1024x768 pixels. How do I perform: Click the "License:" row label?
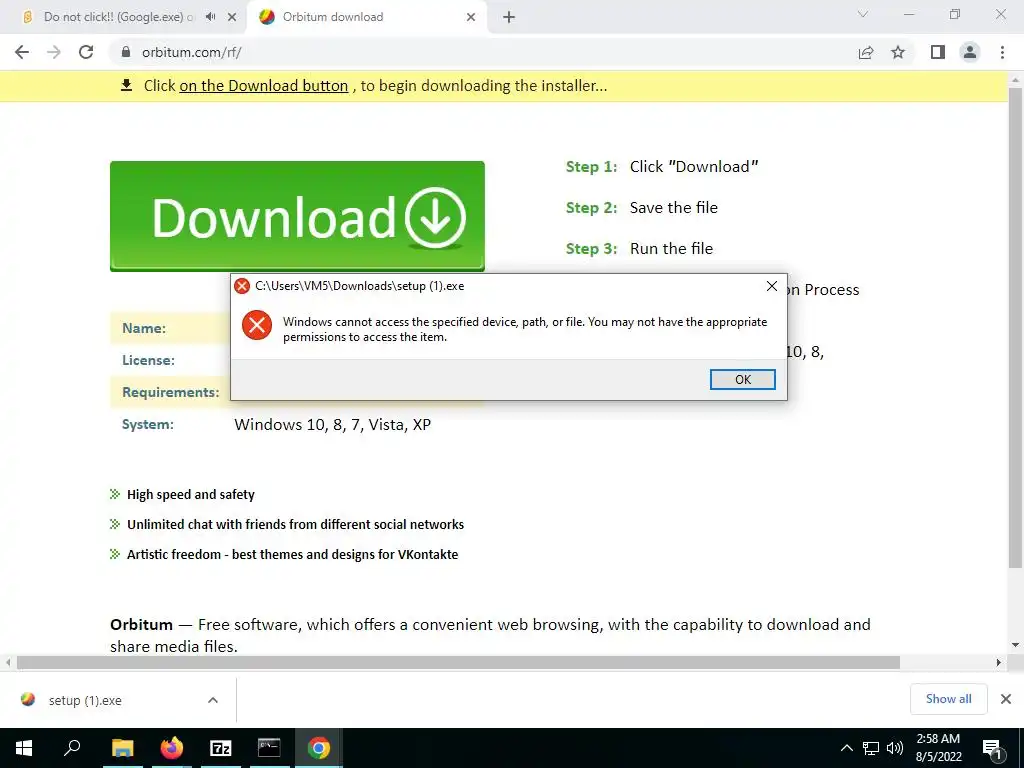[x=148, y=360]
